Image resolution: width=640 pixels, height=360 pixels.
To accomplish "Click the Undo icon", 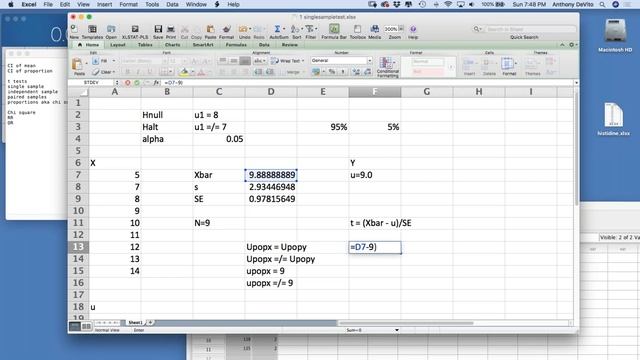I will tap(243, 29).
